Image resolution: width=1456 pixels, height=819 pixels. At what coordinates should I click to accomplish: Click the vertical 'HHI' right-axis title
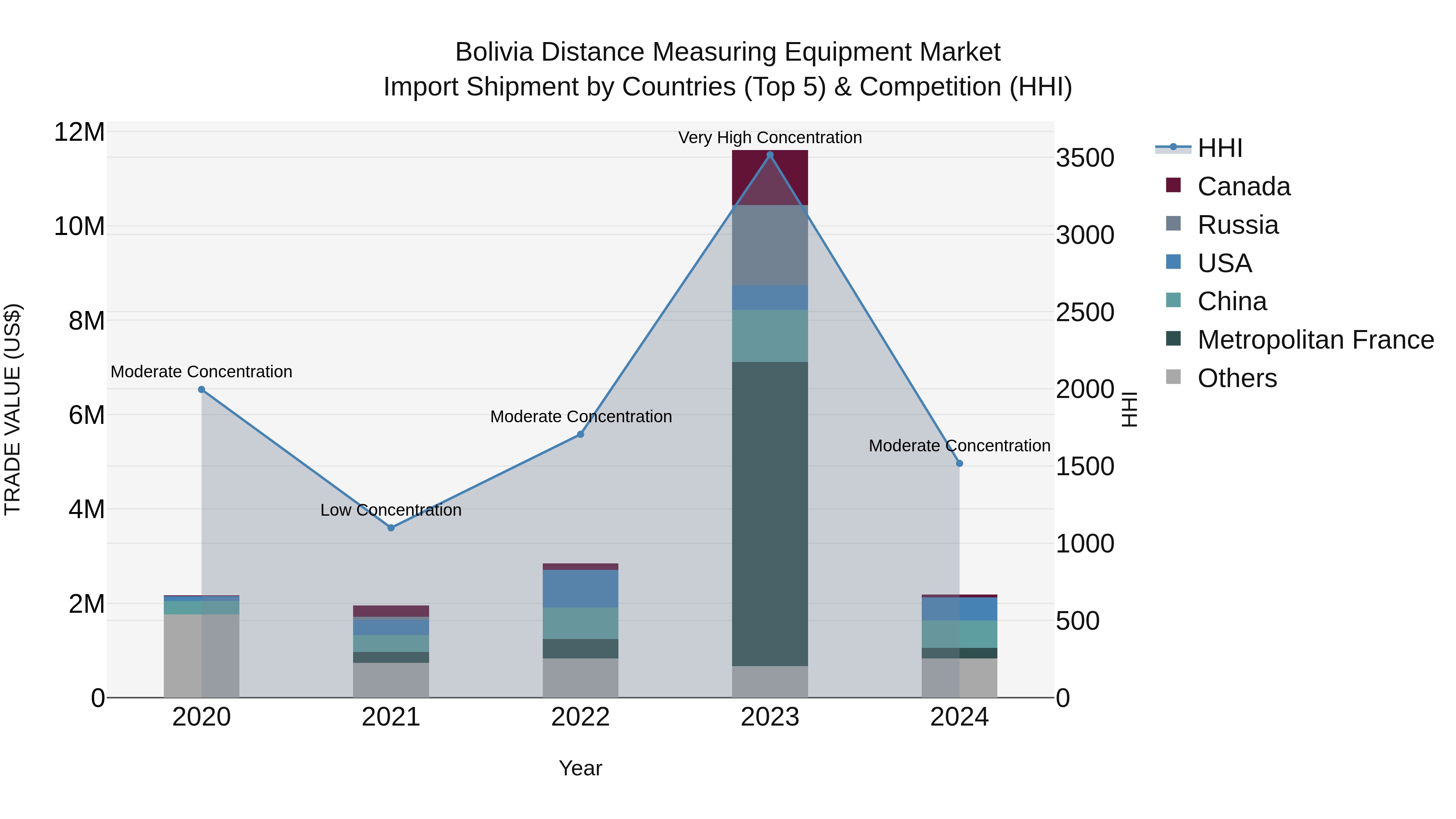(1129, 409)
